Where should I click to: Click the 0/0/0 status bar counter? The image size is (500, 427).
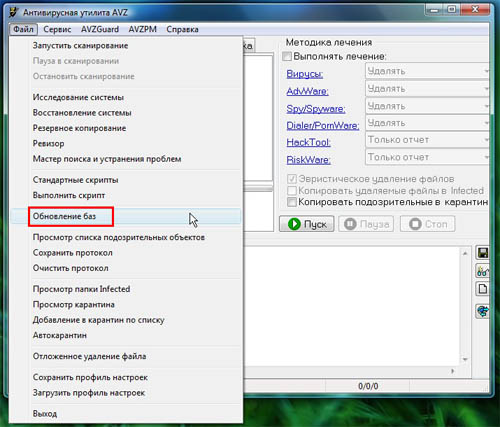pos(368,386)
